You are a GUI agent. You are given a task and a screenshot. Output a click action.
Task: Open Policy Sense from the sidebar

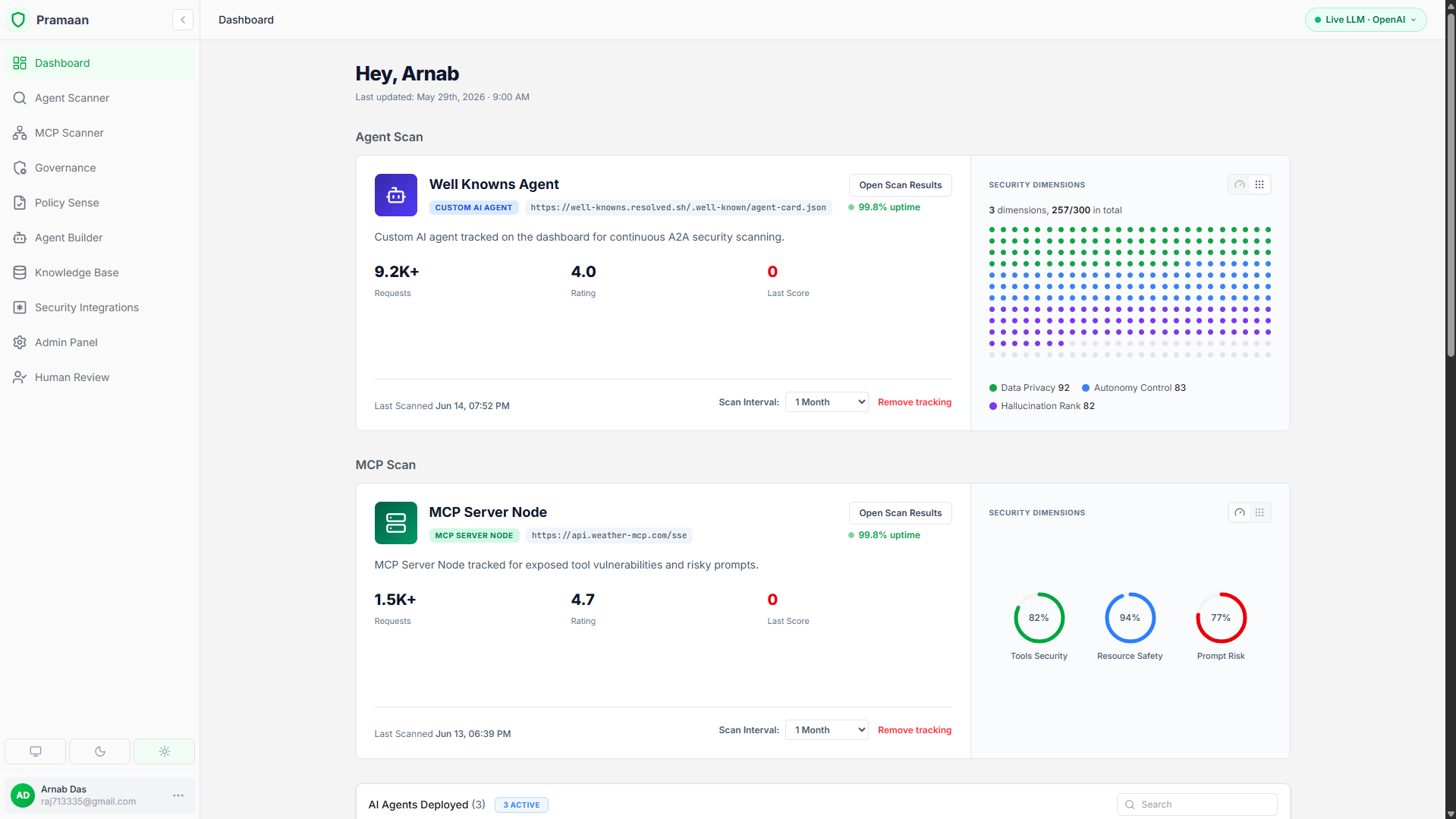pyautogui.click(x=99, y=203)
